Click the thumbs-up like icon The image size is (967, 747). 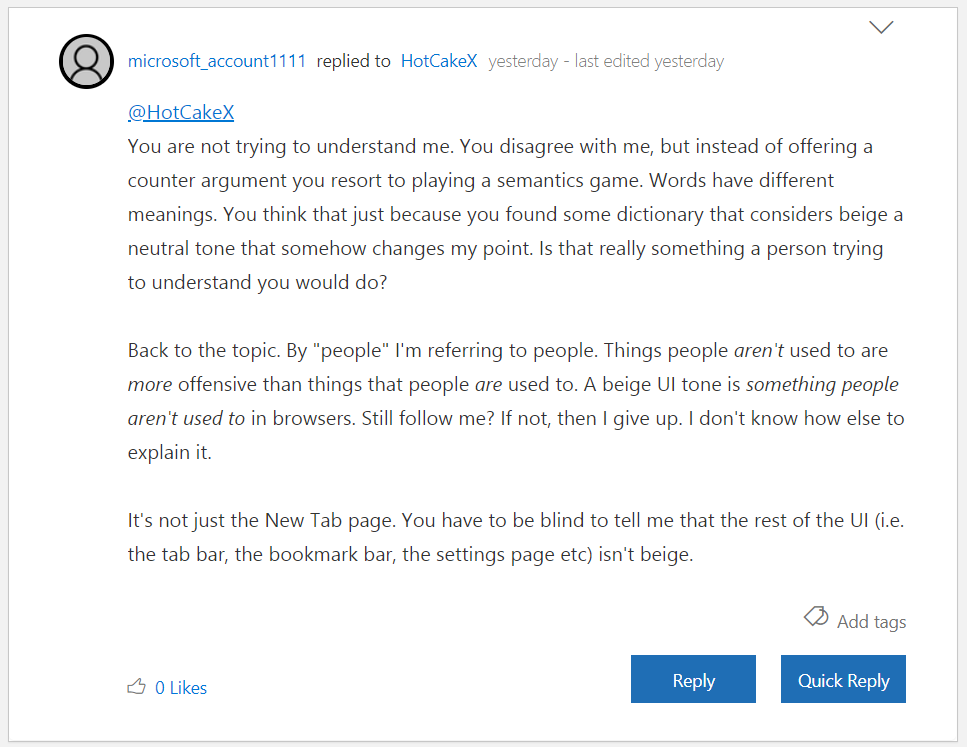136,687
